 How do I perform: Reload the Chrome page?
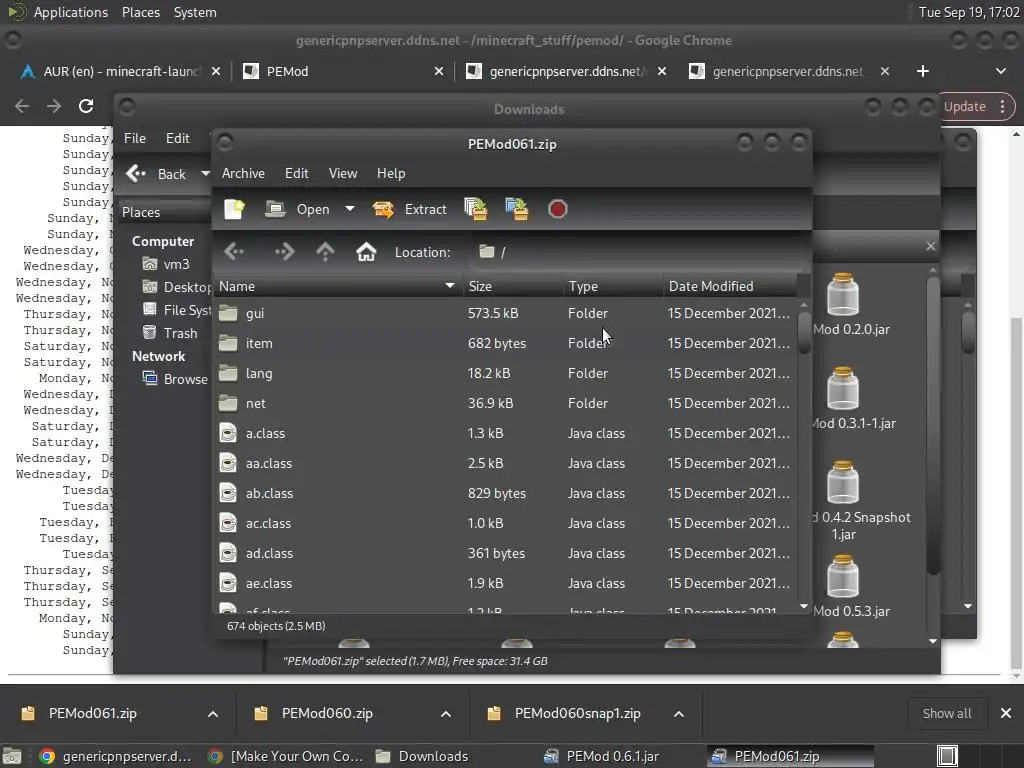(x=86, y=106)
